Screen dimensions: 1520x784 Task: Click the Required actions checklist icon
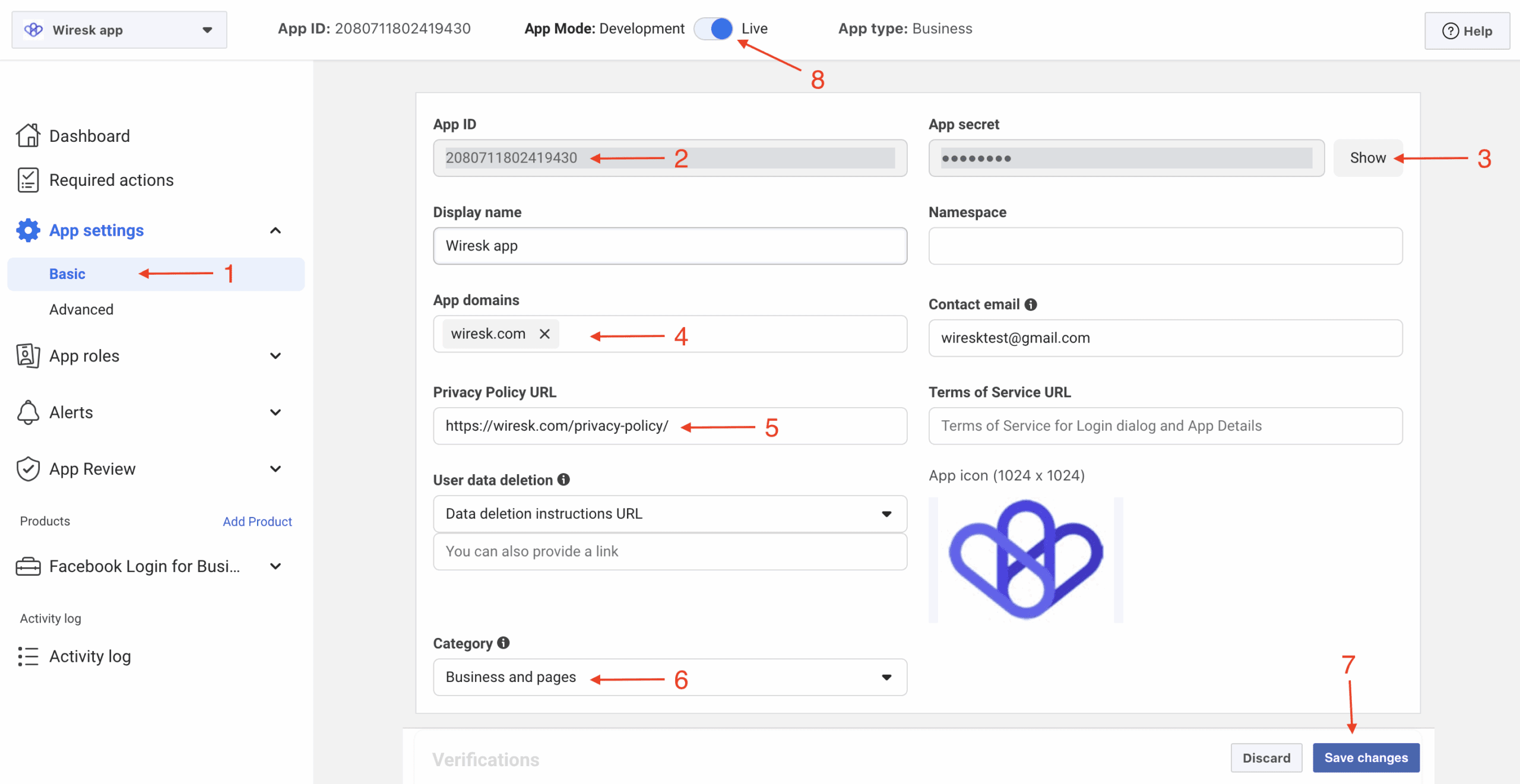pos(28,180)
